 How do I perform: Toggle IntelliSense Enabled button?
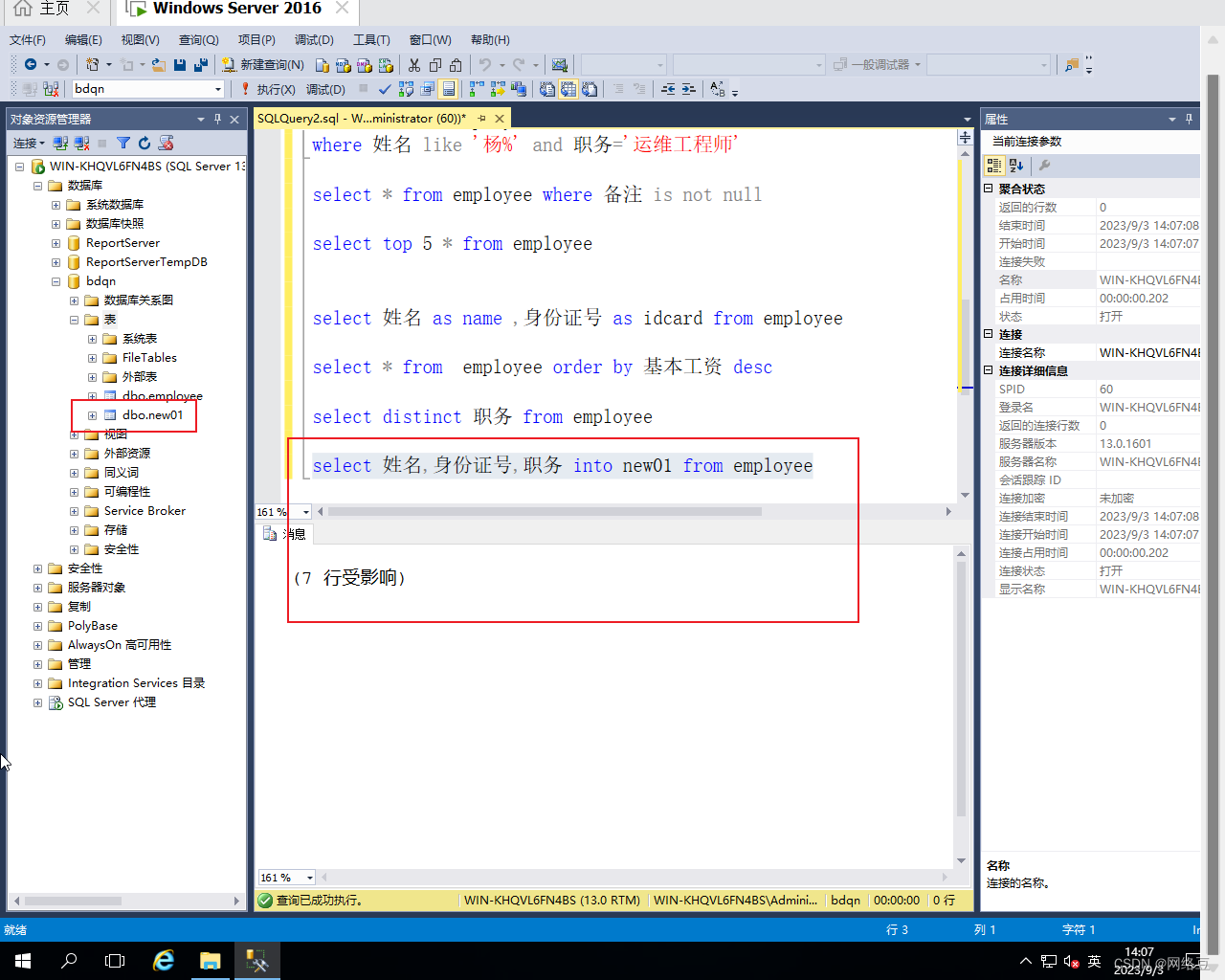click(448, 89)
